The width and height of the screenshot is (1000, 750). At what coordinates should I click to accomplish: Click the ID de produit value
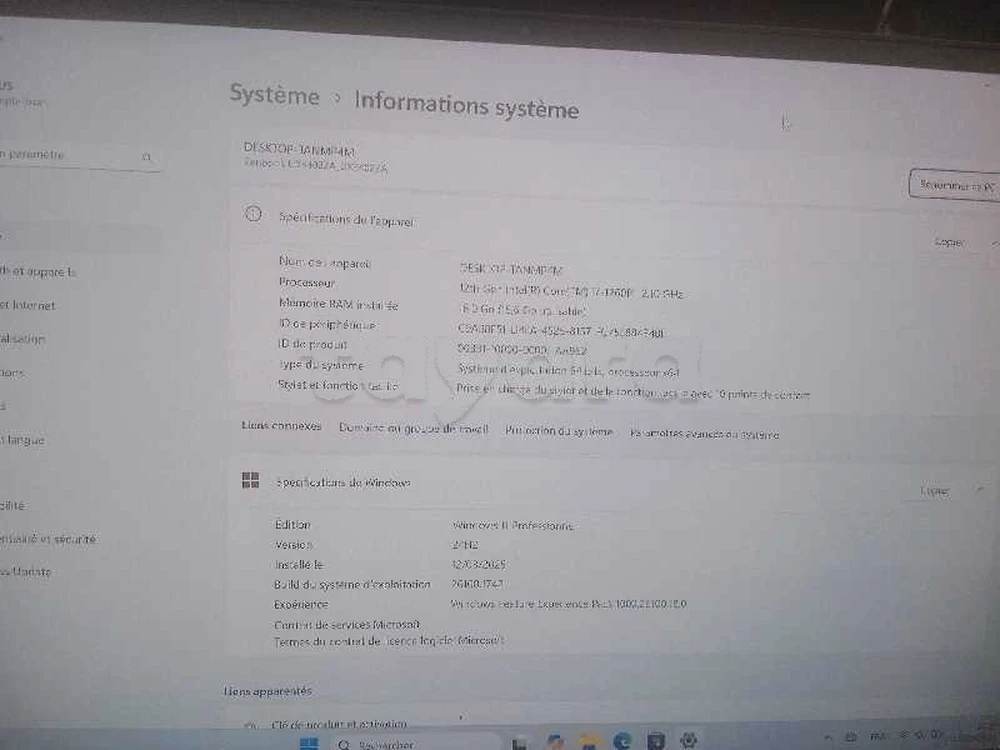(x=522, y=349)
